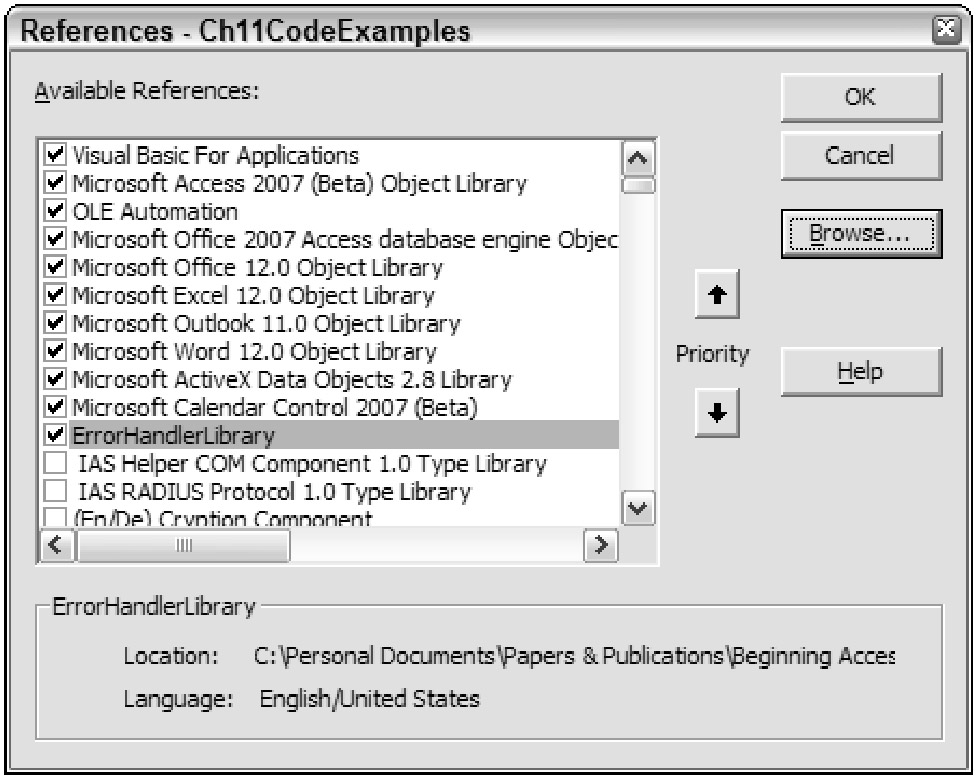
Task: Click the Priority up arrow button
Action: coord(716,298)
